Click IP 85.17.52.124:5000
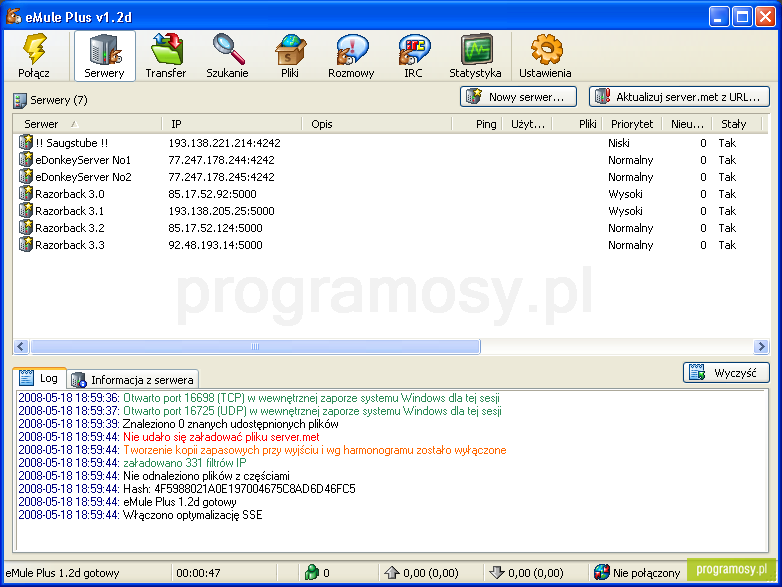The height and width of the screenshot is (587, 782). 215,228
